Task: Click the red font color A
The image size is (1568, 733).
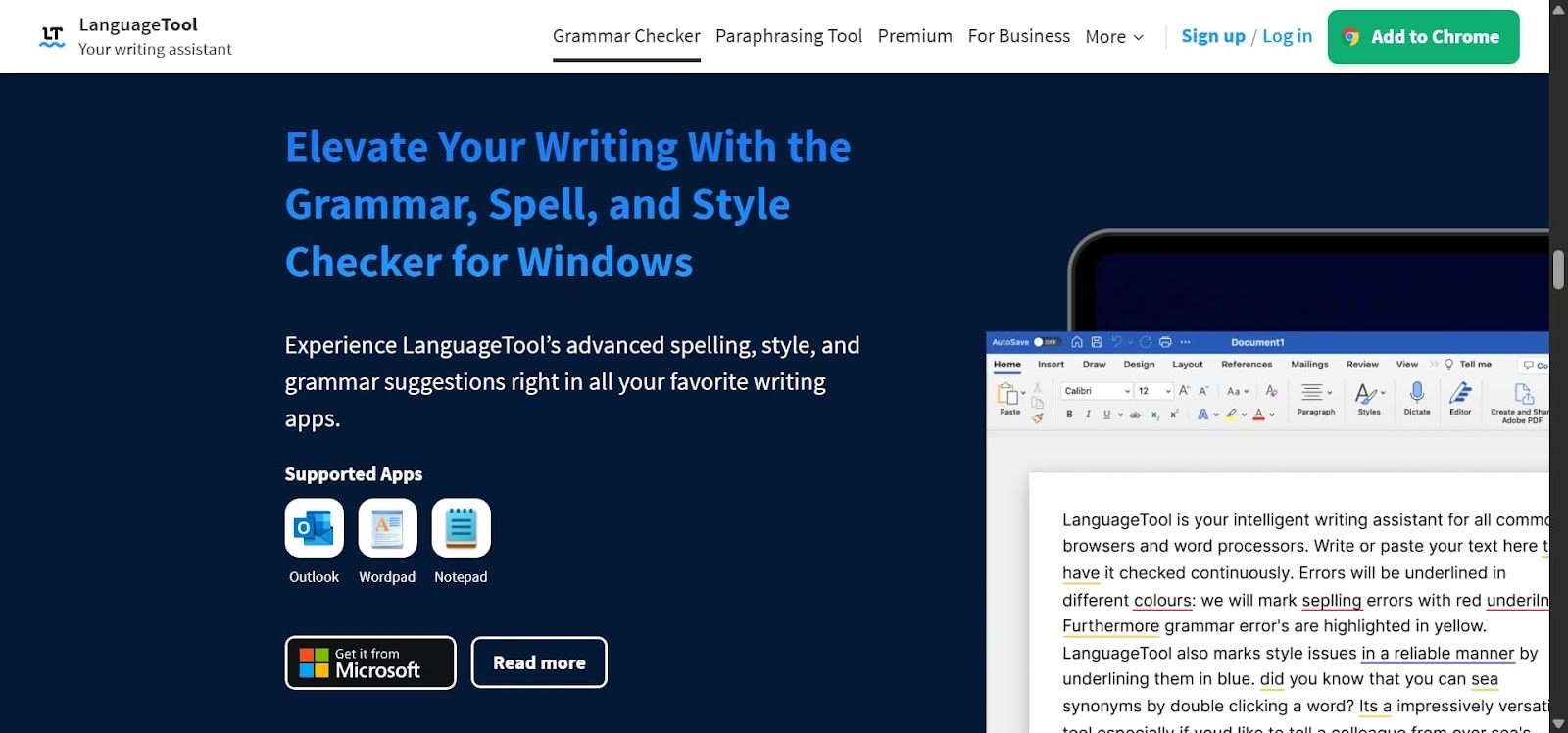Action: (x=1259, y=415)
